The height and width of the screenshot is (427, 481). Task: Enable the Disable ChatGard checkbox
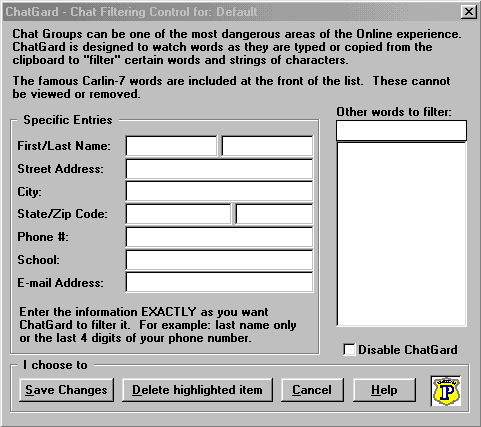point(349,350)
